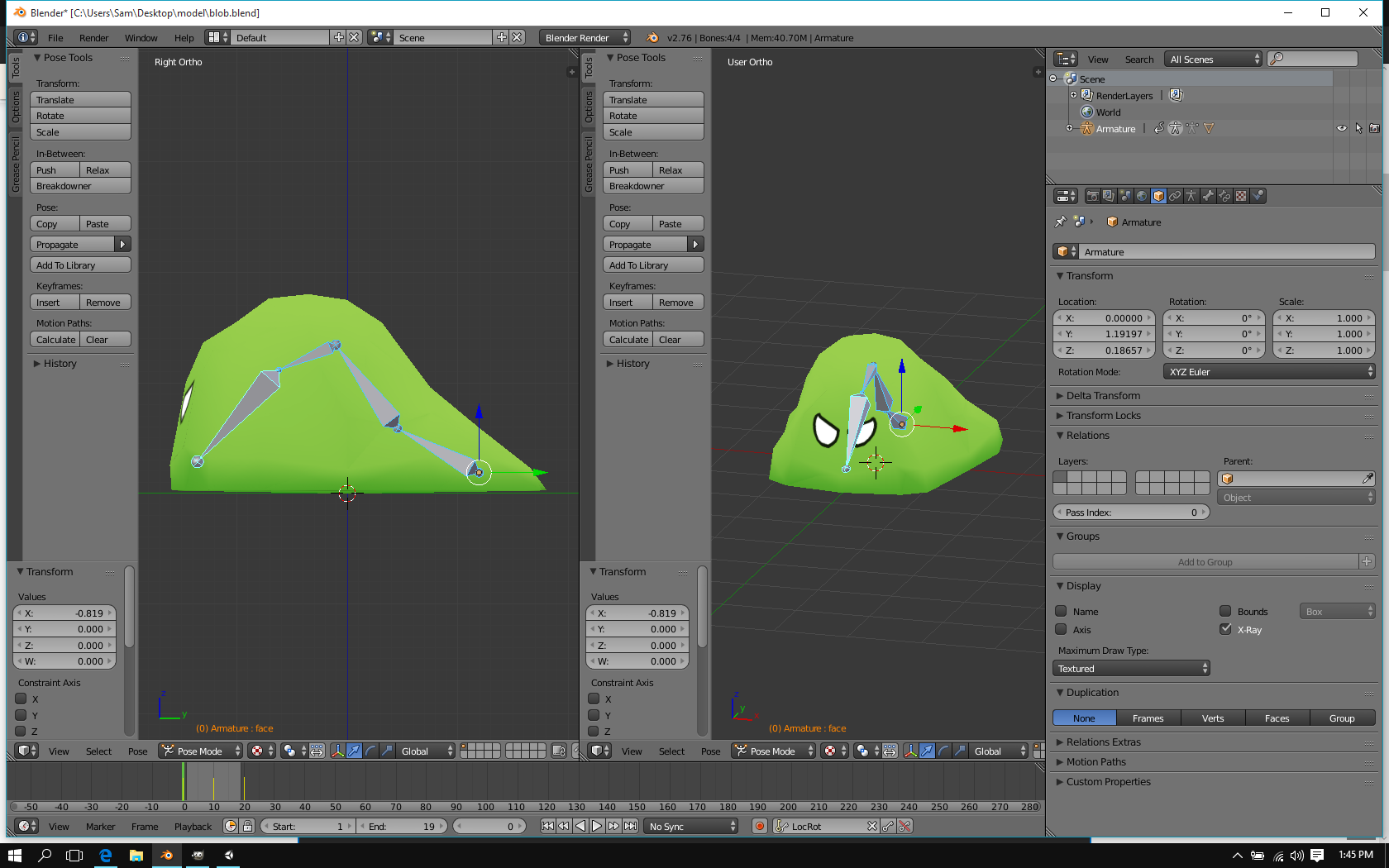Image resolution: width=1389 pixels, height=868 pixels.
Task: Toggle Armature selectability cursor in outliner
Action: pyautogui.click(x=1358, y=128)
